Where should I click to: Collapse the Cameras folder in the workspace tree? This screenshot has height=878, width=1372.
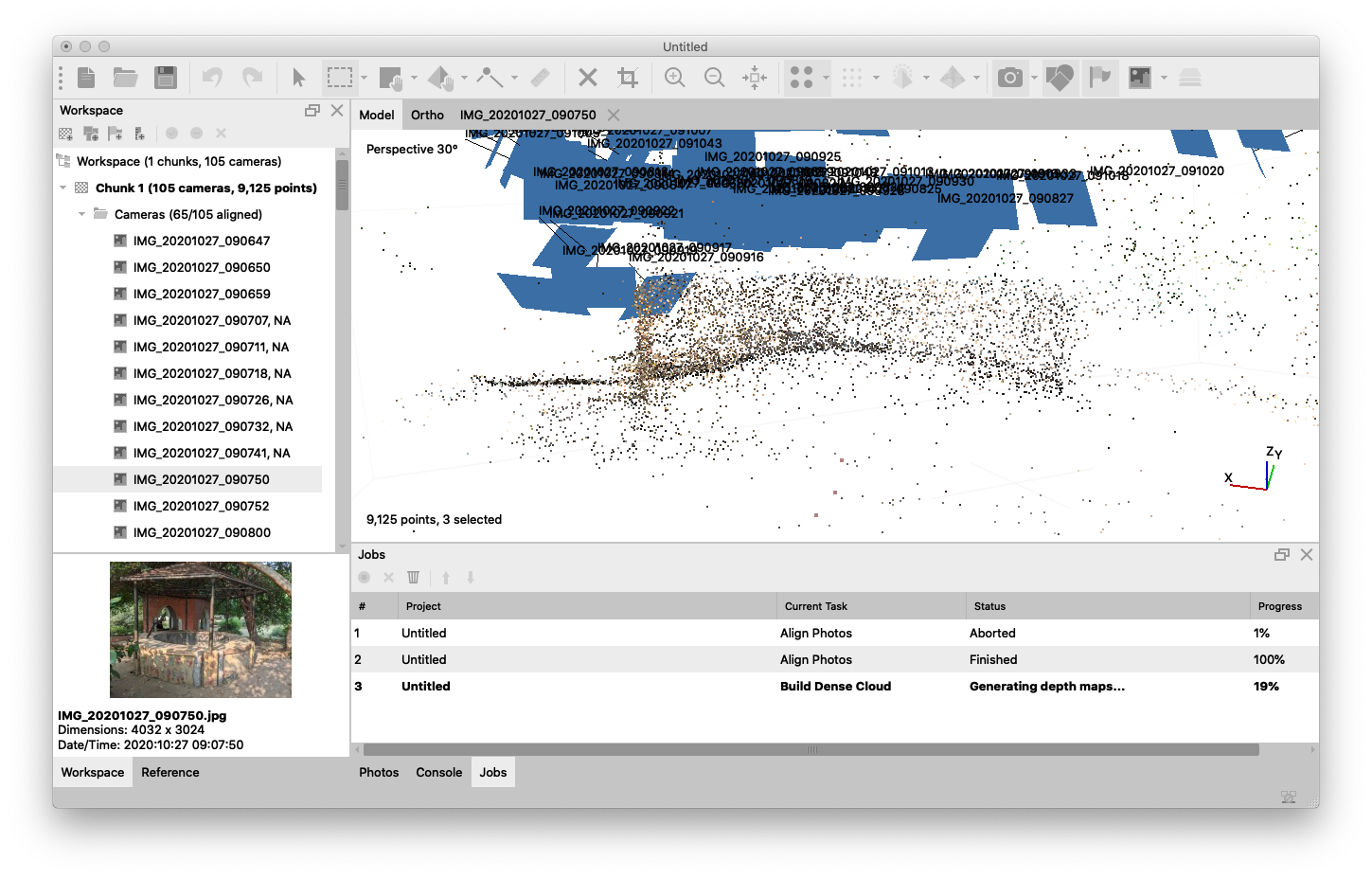click(x=81, y=214)
